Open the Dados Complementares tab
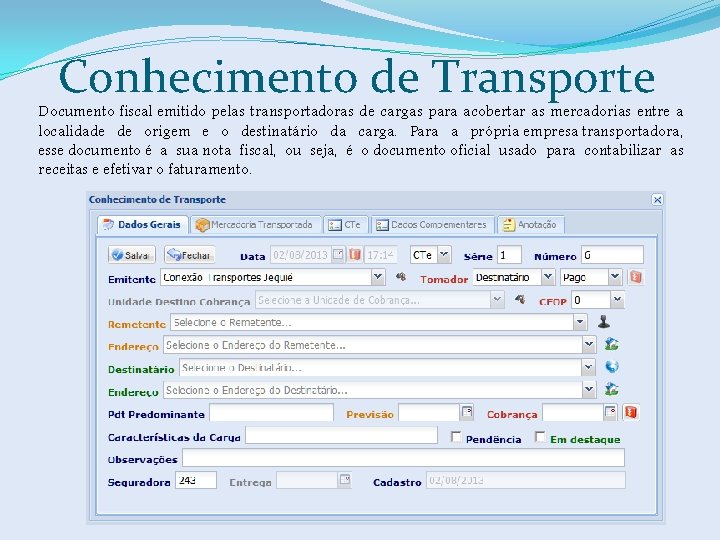720x540 pixels. (433, 225)
